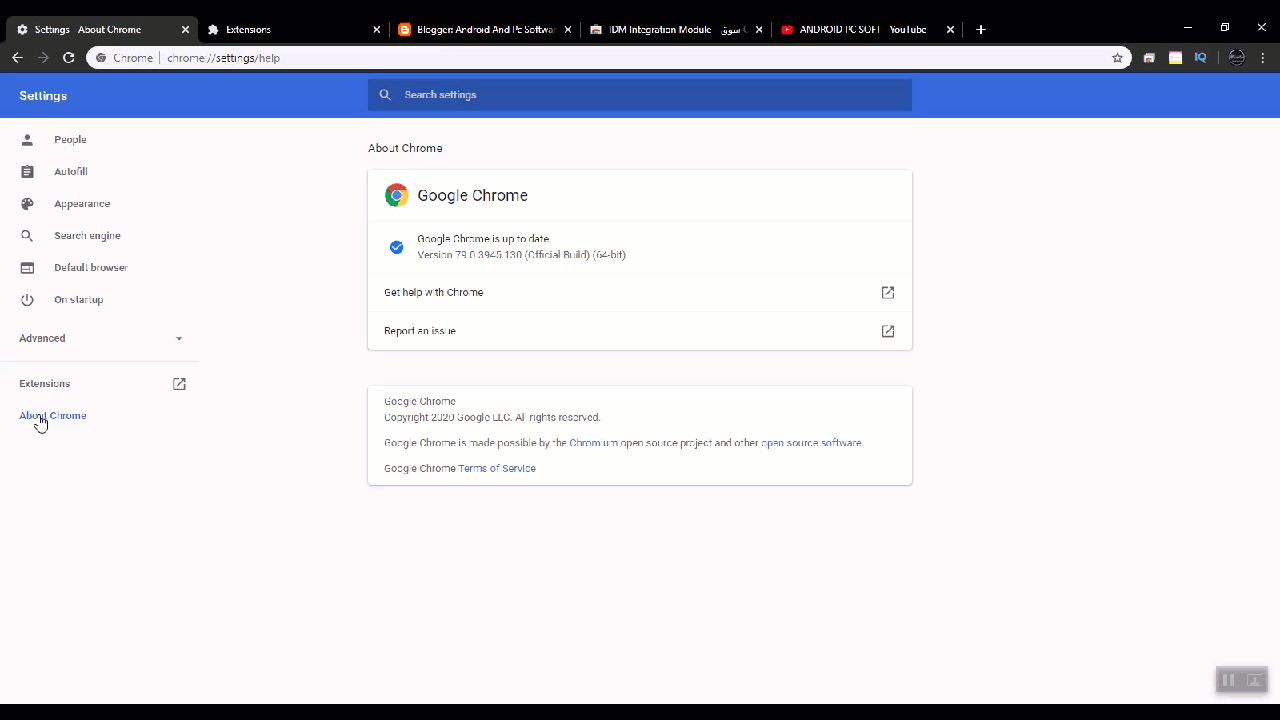The width and height of the screenshot is (1280, 720).
Task: Click the pause button in recorder overlay
Action: click(x=1229, y=680)
